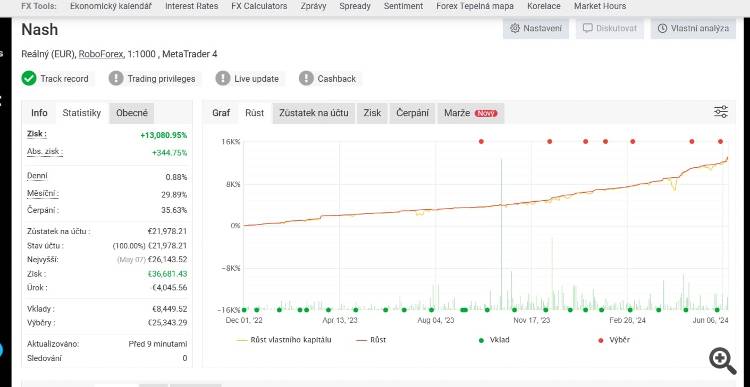Click the clock icon in Vlastní analýza

662,28
